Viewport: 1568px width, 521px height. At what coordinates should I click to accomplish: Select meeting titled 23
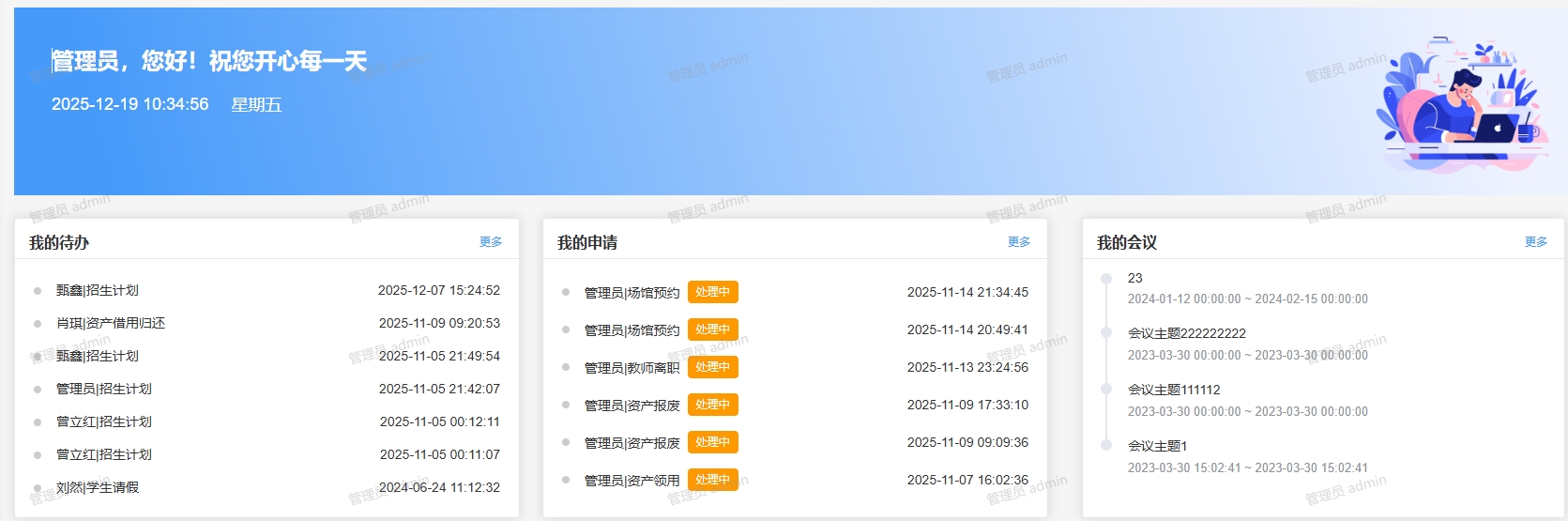1134,278
